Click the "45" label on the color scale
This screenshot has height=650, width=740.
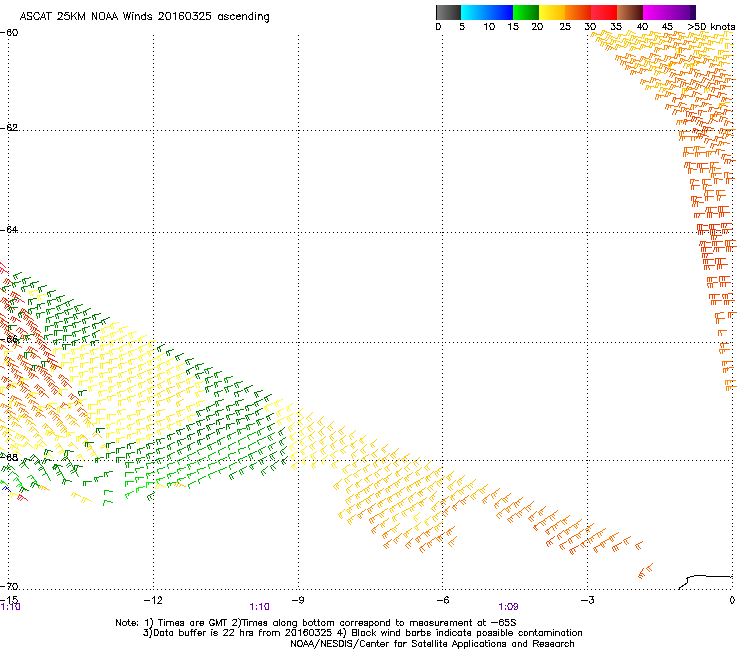[667, 27]
